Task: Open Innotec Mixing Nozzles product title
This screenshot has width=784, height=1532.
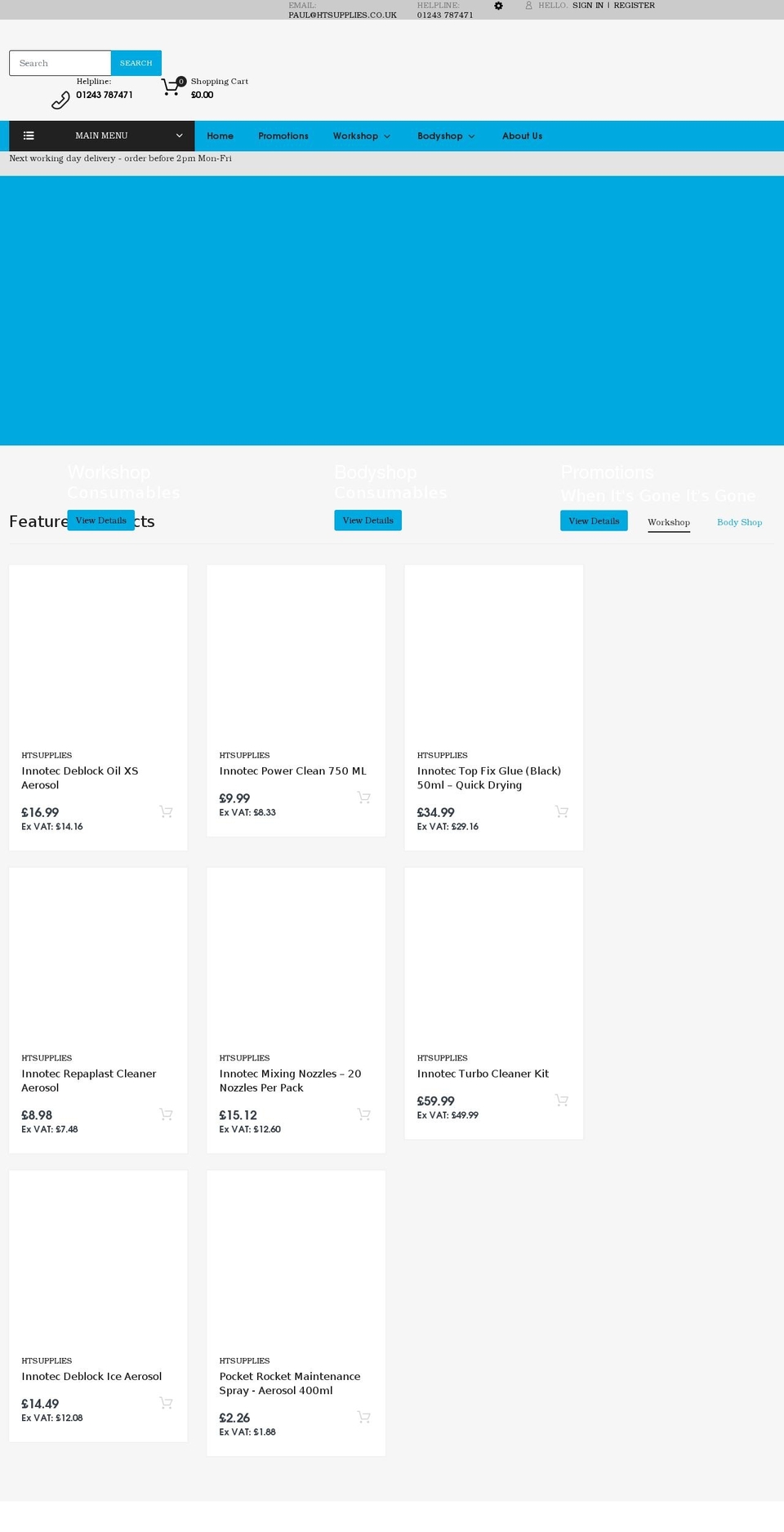Action: coord(290,1080)
